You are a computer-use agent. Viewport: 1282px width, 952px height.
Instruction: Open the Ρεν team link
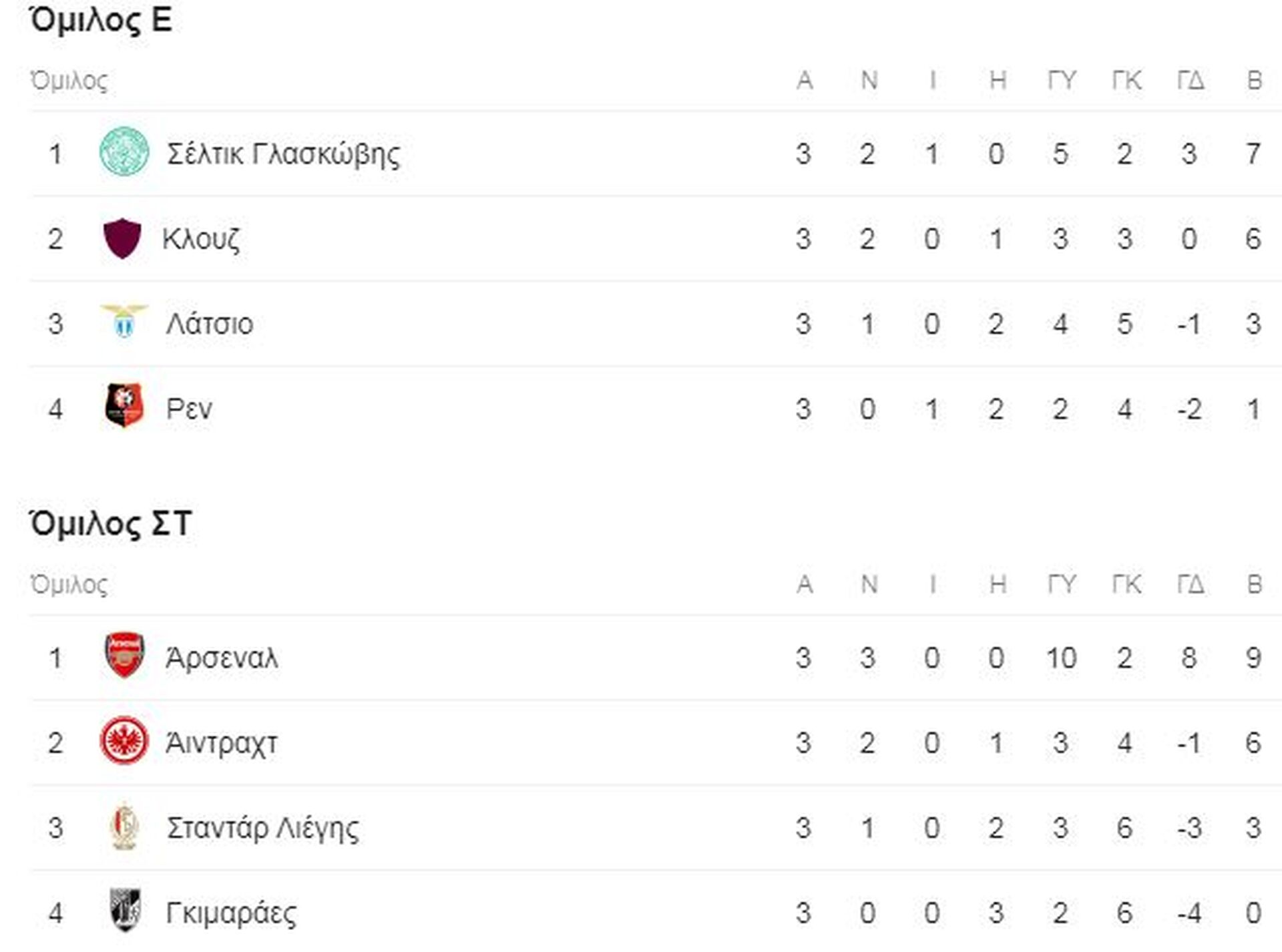click(189, 409)
